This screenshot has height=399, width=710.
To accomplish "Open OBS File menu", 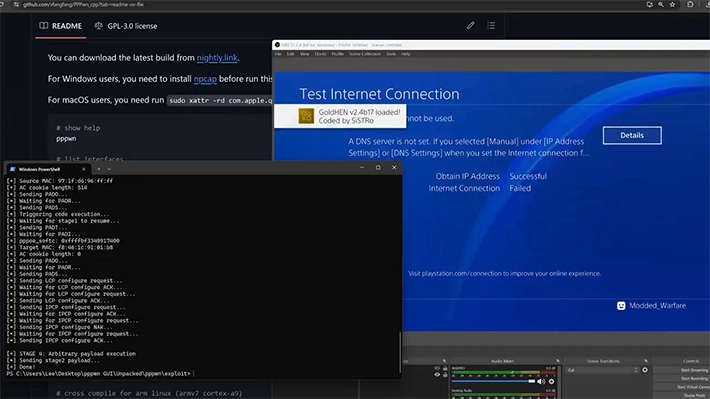I will coord(278,54).
